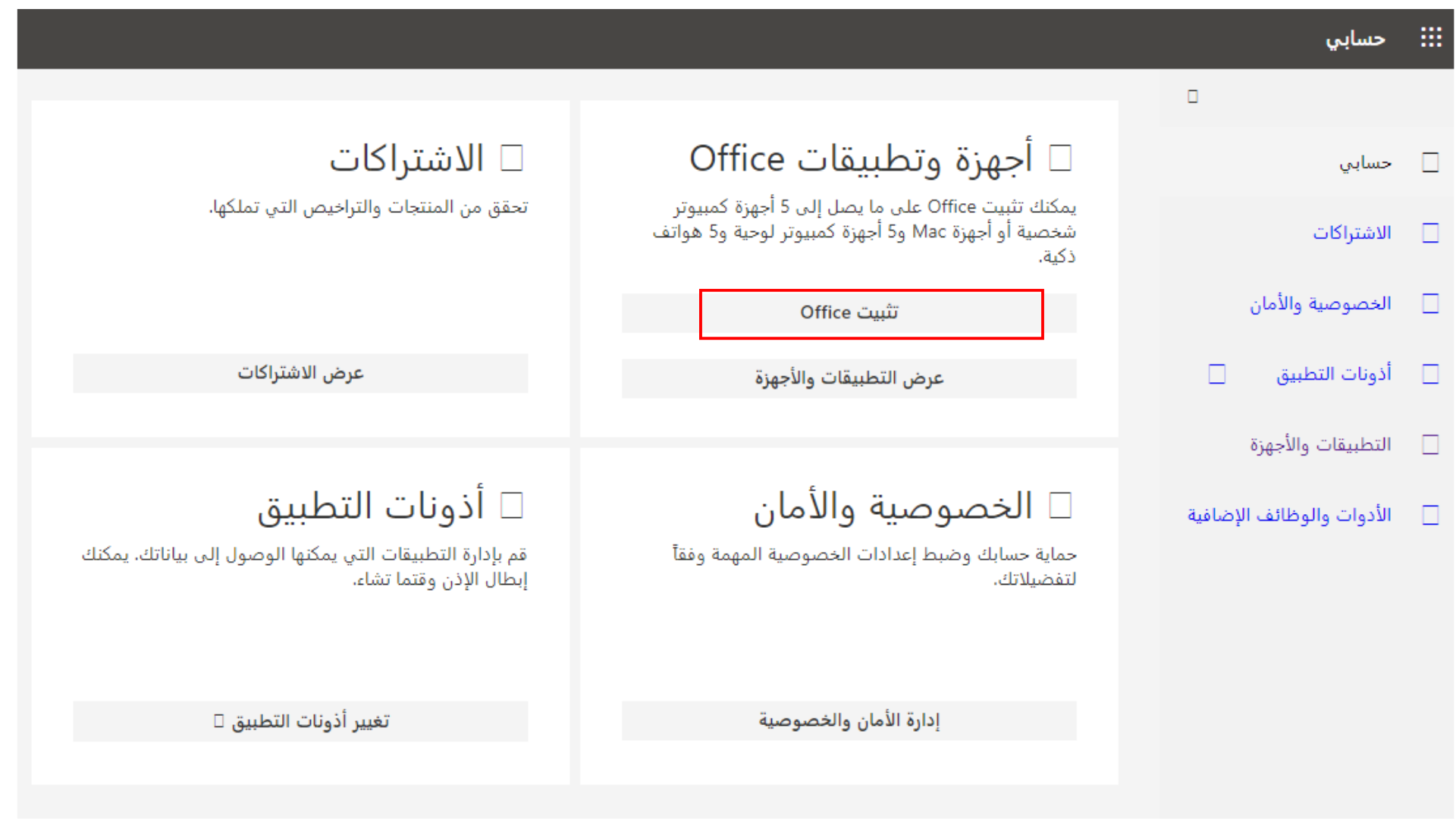This screenshot has height=819, width=1456.
Task: Click the الاشتراكات sidebar icon
Action: (1430, 233)
